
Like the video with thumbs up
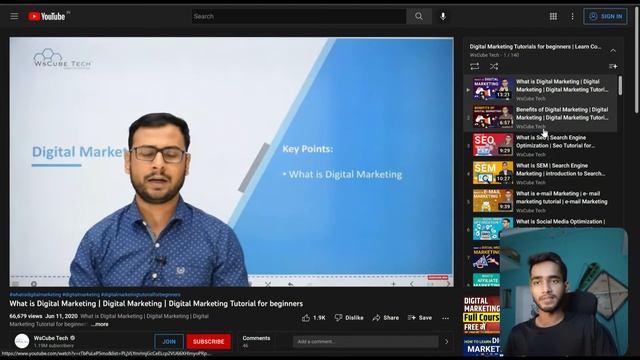pos(313,318)
